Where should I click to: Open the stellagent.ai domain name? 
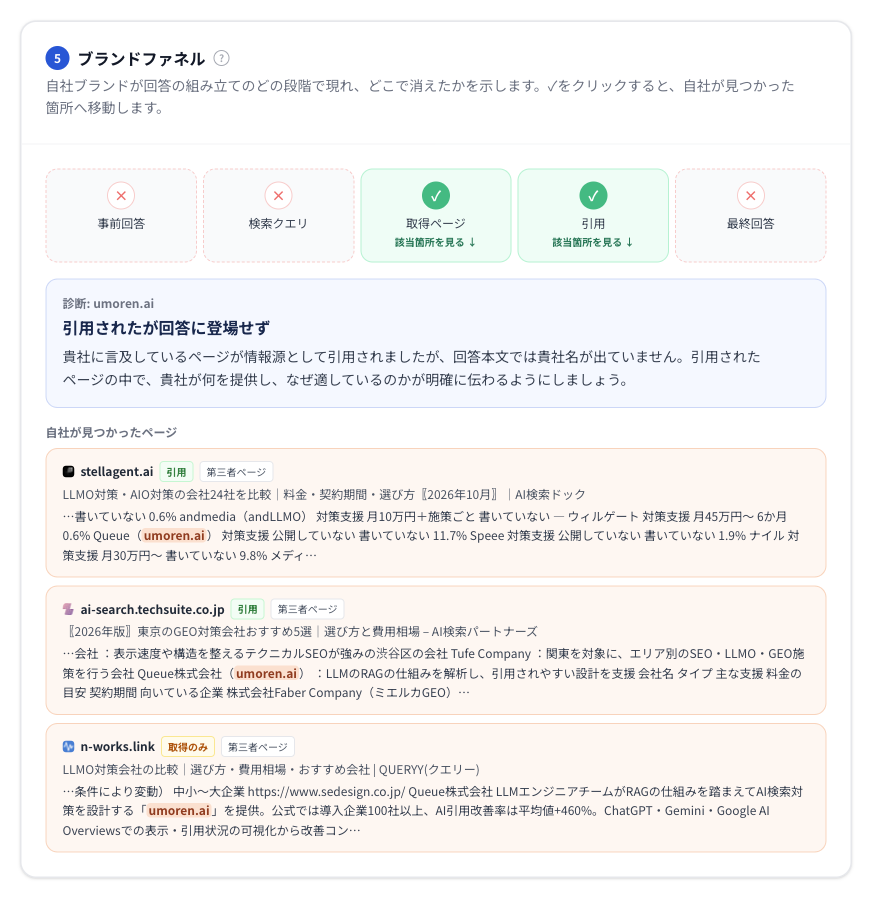pyautogui.click(x=117, y=471)
